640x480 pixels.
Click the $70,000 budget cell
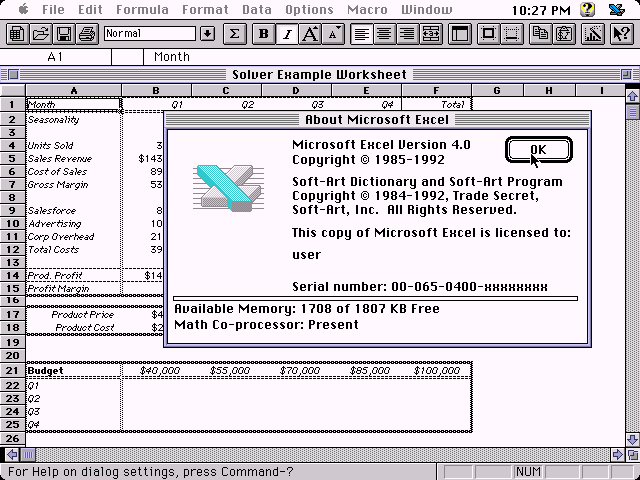point(296,371)
